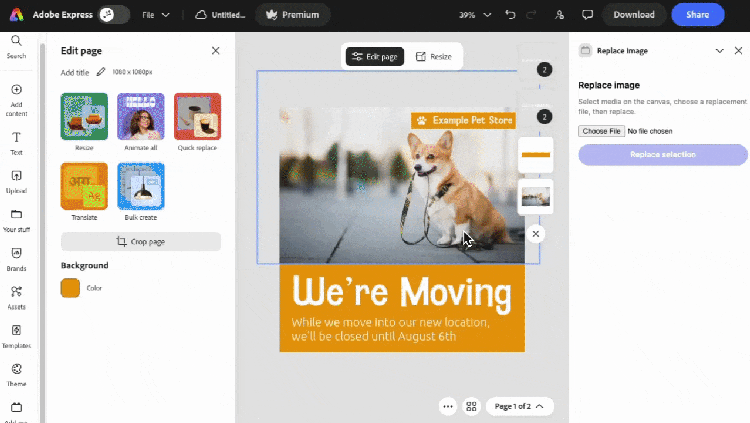Click the Undo arrow icon
This screenshot has height=423, width=750.
[510, 15]
